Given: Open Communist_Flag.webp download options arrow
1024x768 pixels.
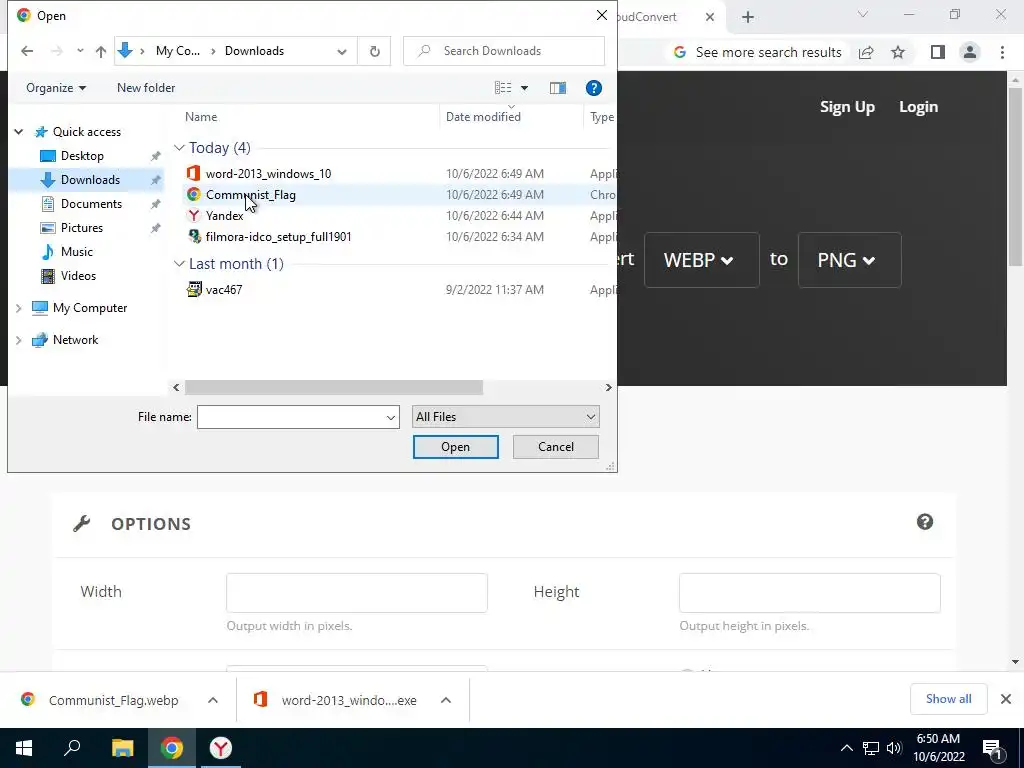Looking at the screenshot, I should [x=213, y=700].
